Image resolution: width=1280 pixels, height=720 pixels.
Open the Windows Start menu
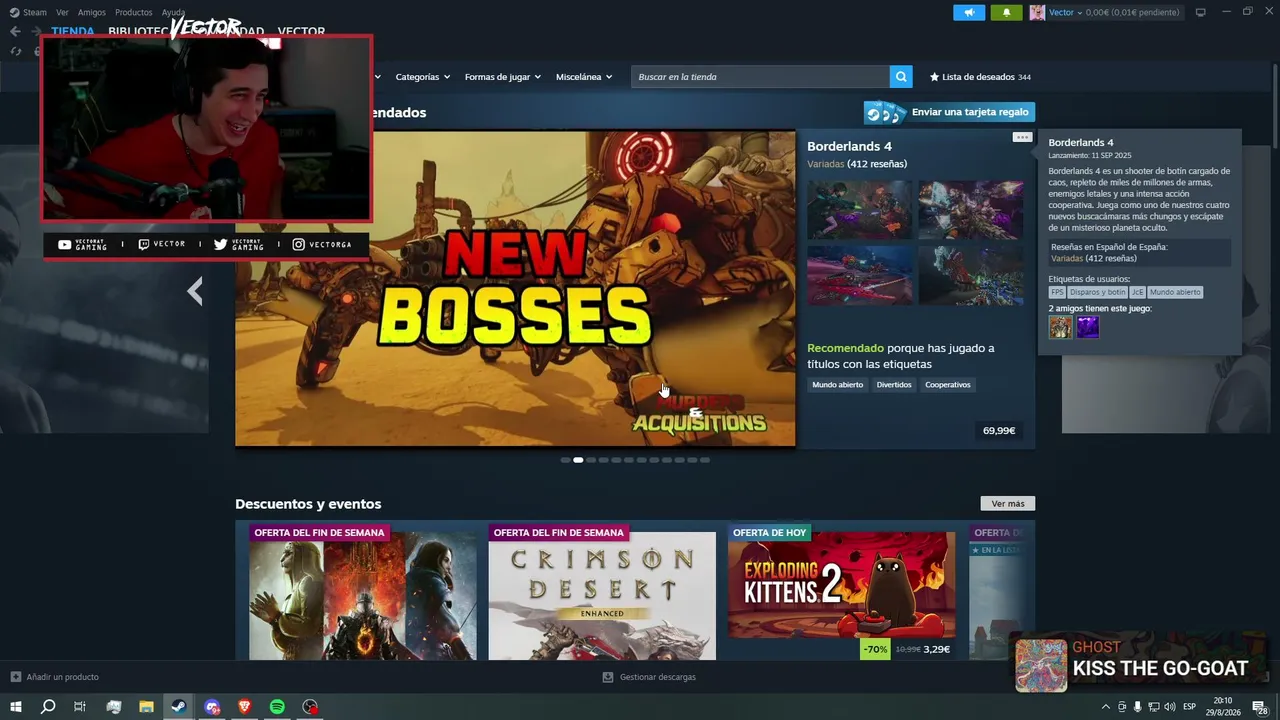coord(15,707)
